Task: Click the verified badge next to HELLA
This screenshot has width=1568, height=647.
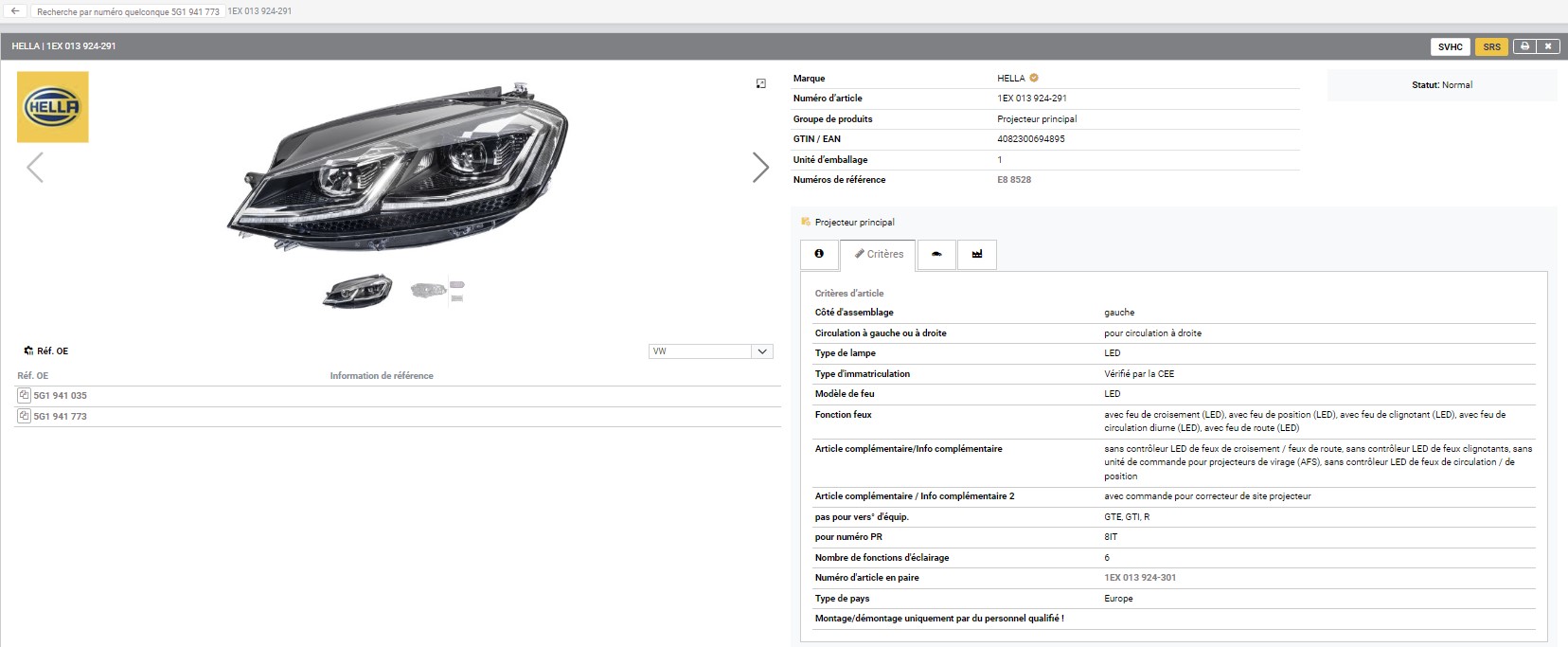Action: coord(1034,78)
